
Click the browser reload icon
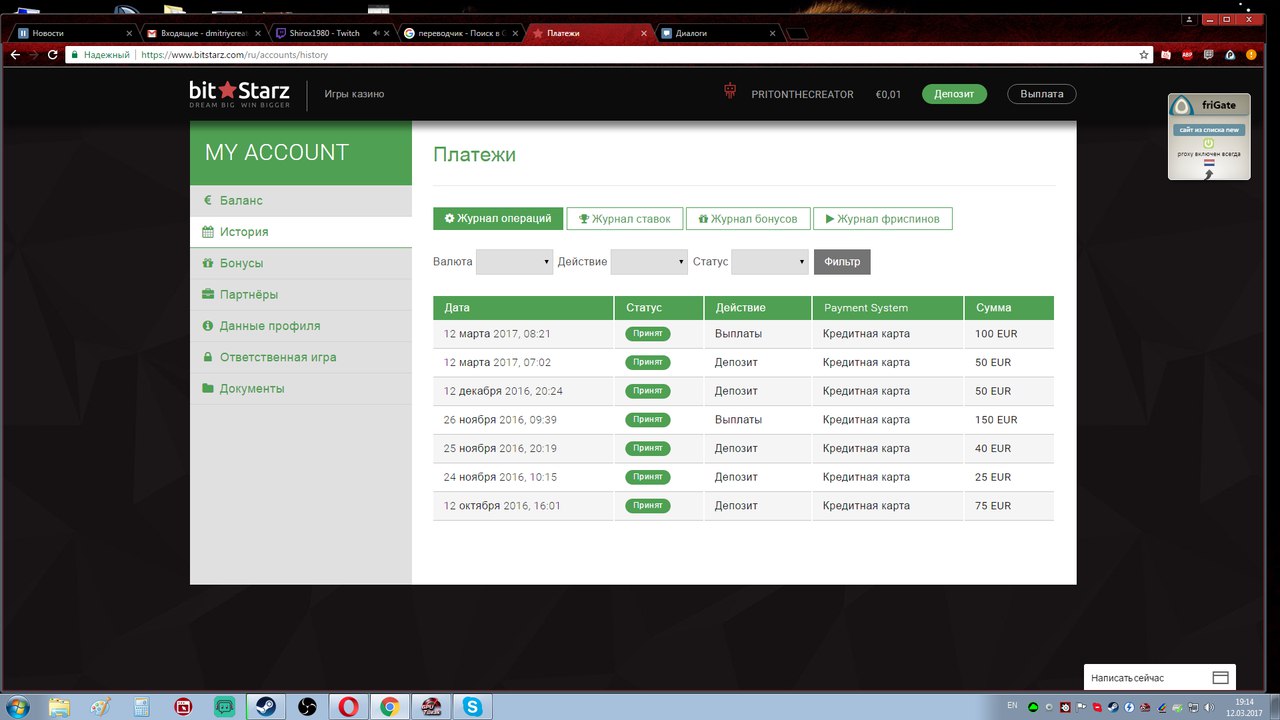(x=55, y=55)
